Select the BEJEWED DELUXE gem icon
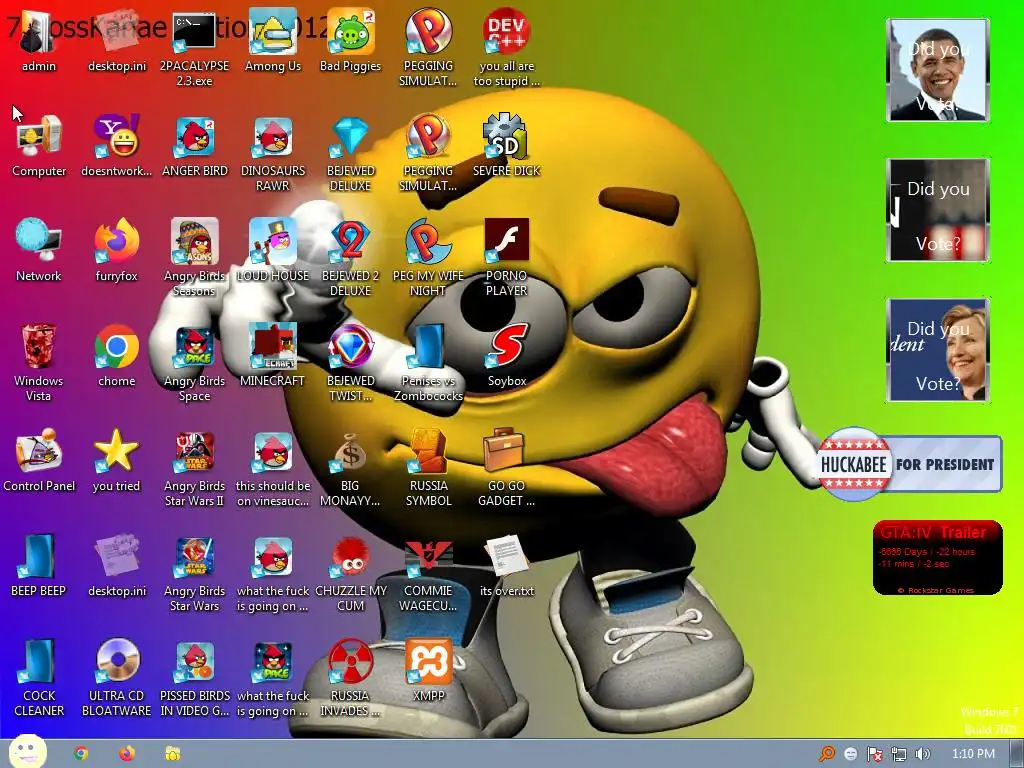The height and width of the screenshot is (768, 1024). [x=350, y=136]
